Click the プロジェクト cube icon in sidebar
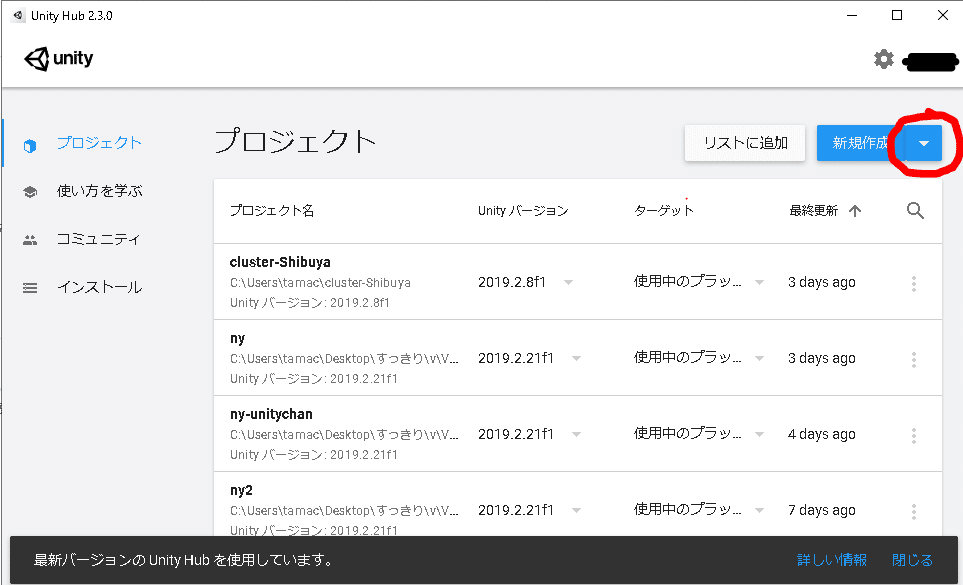This screenshot has height=585, width=963. 30,144
